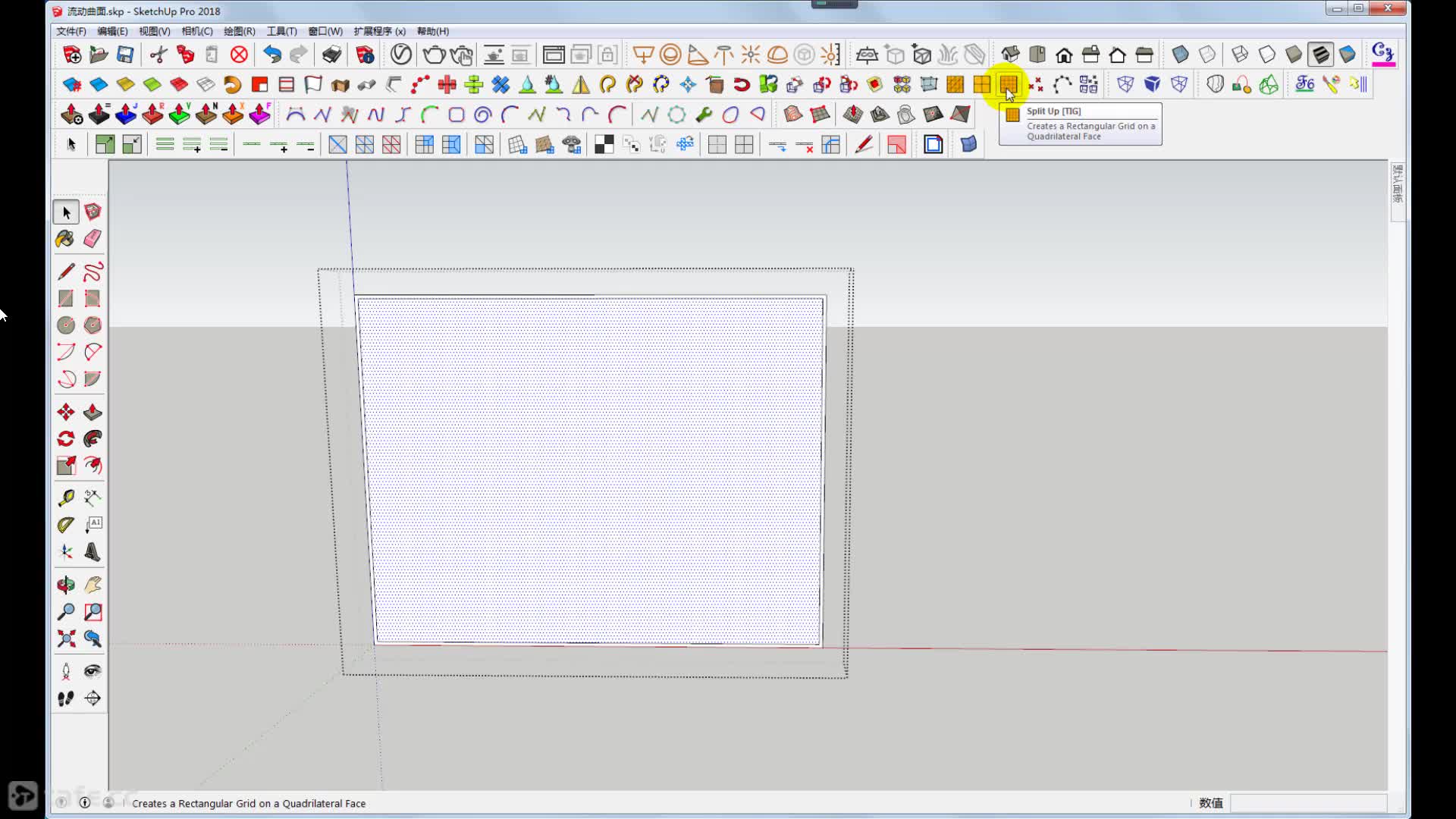Choose the Polygon tool
Image resolution: width=1456 pixels, height=819 pixels.
(93, 325)
